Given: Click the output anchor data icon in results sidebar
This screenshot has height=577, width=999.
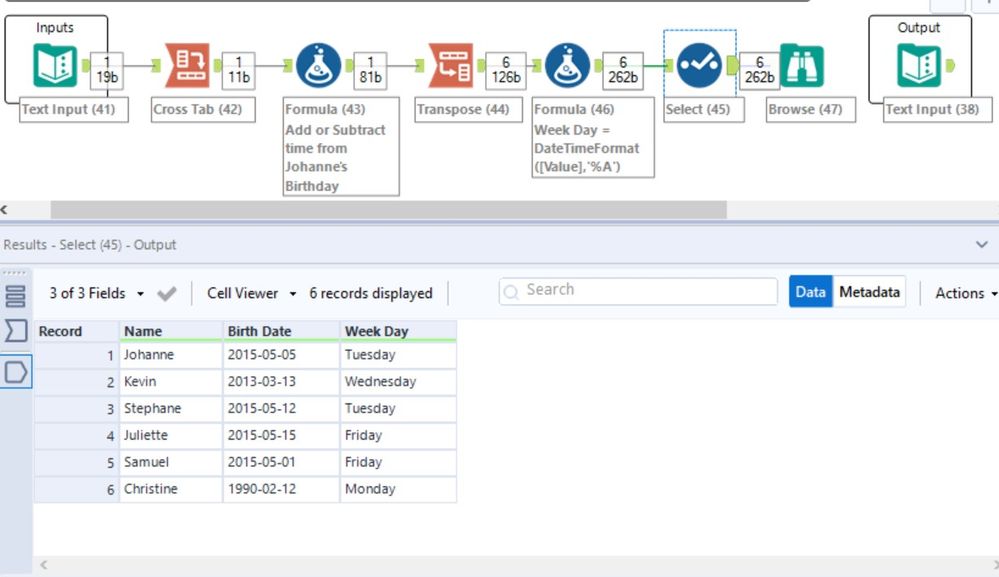Looking at the screenshot, I should [x=15, y=372].
